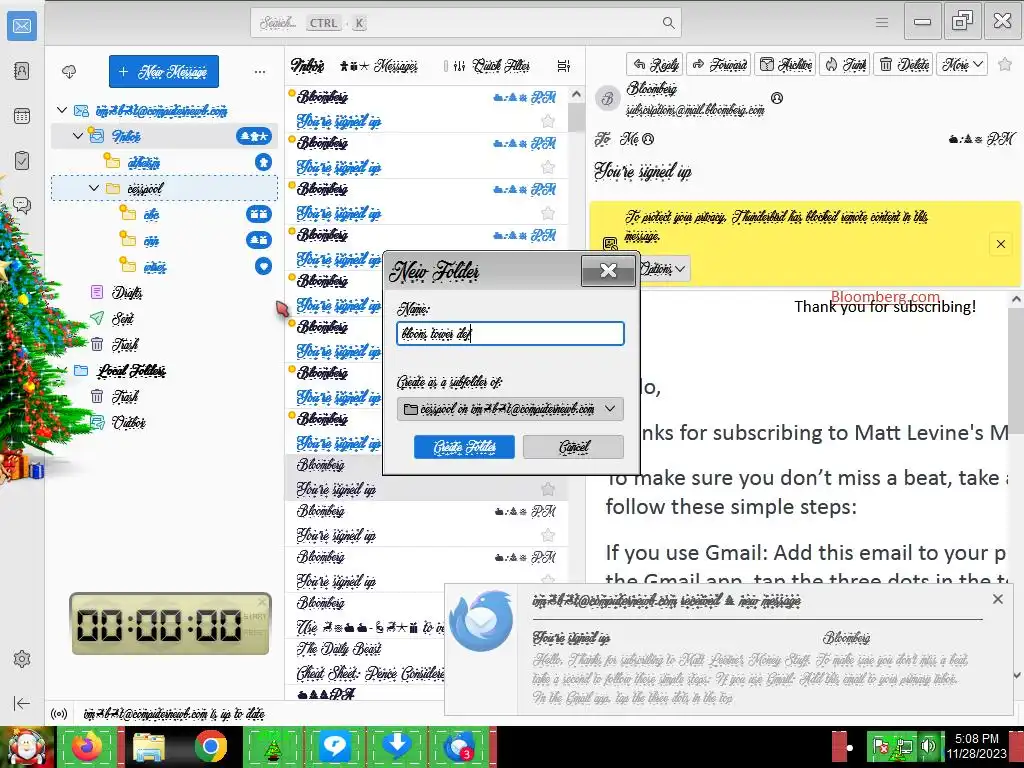Click Create Folder in the dialog

click(464, 447)
